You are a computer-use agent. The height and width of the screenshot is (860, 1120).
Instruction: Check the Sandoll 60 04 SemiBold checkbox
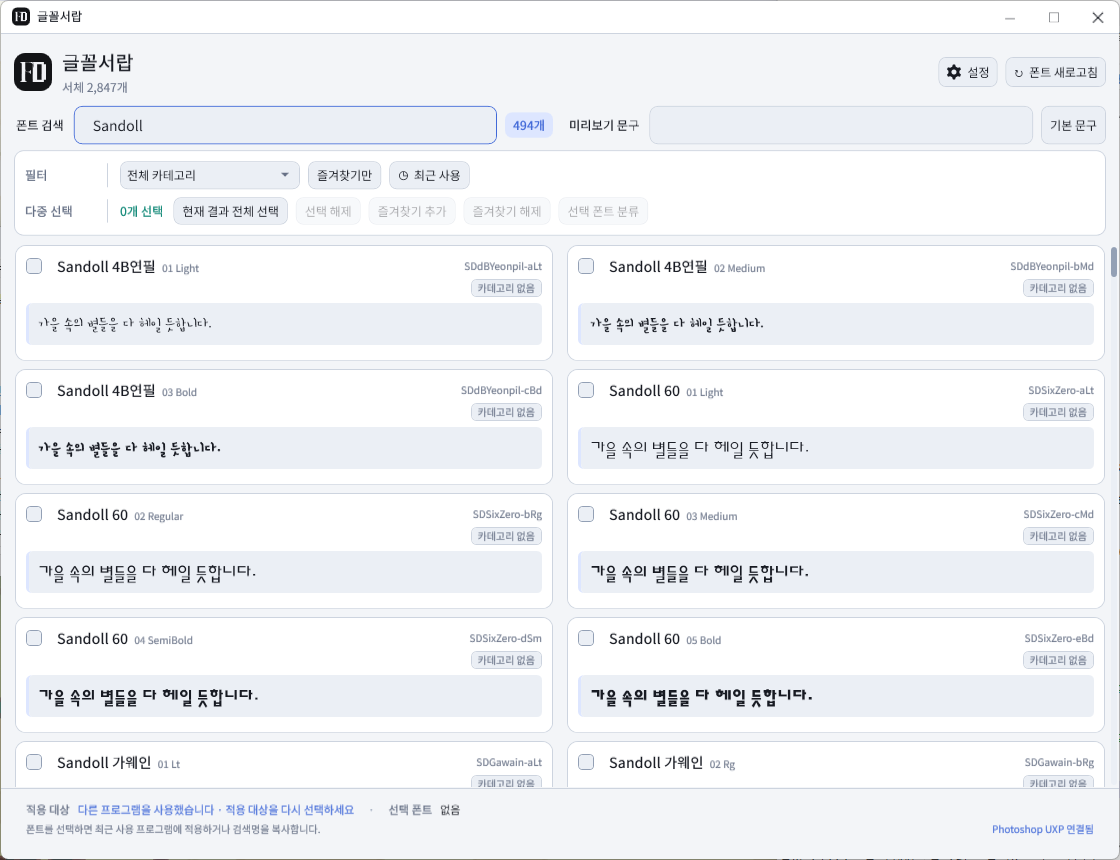tap(34, 639)
